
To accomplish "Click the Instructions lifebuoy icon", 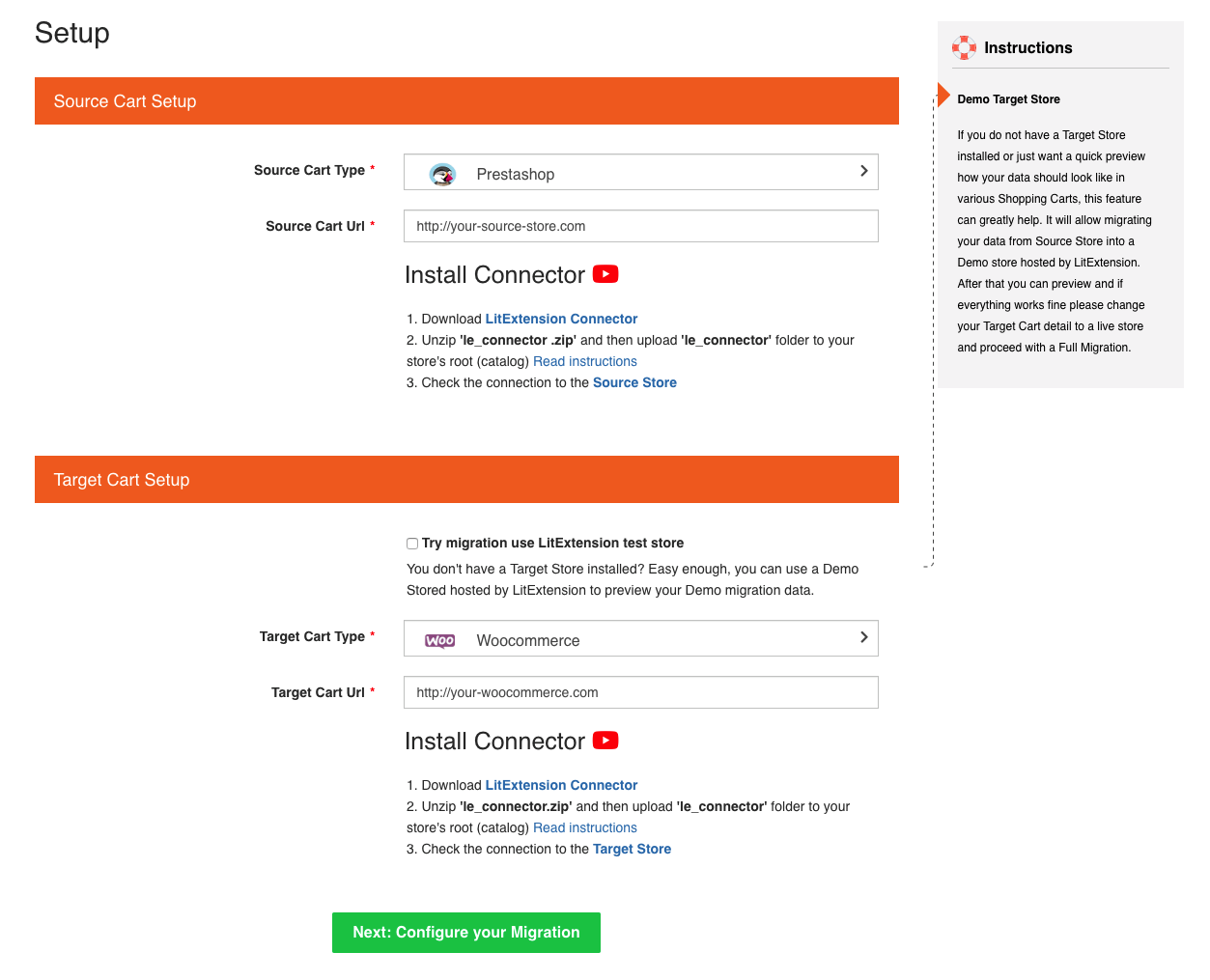I will [964, 47].
